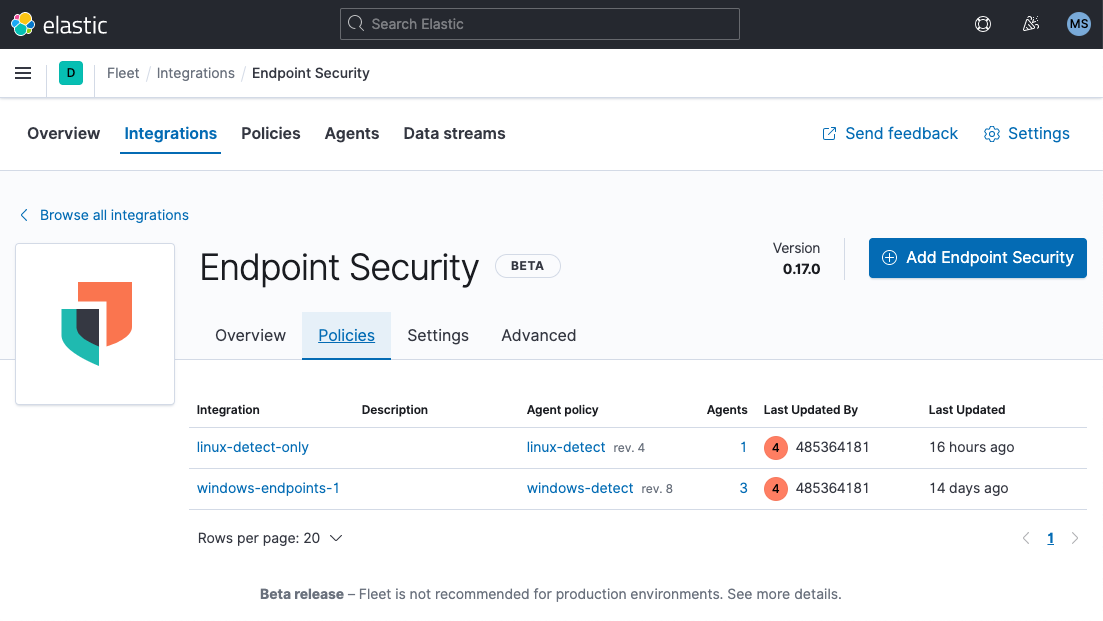Click See more details link
This screenshot has width=1103, height=621.
coord(784,594)
